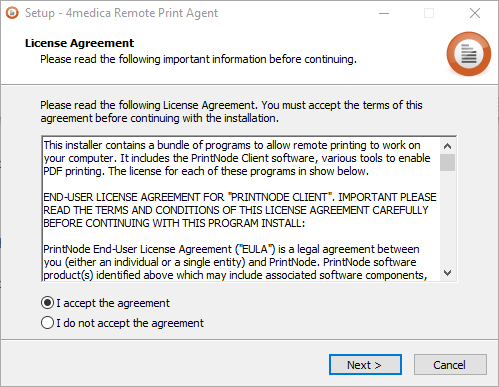The width and height of the screenshot is (499, 387).
Task: Close the 4medica Setup window
Action: [x=475, y=13]
